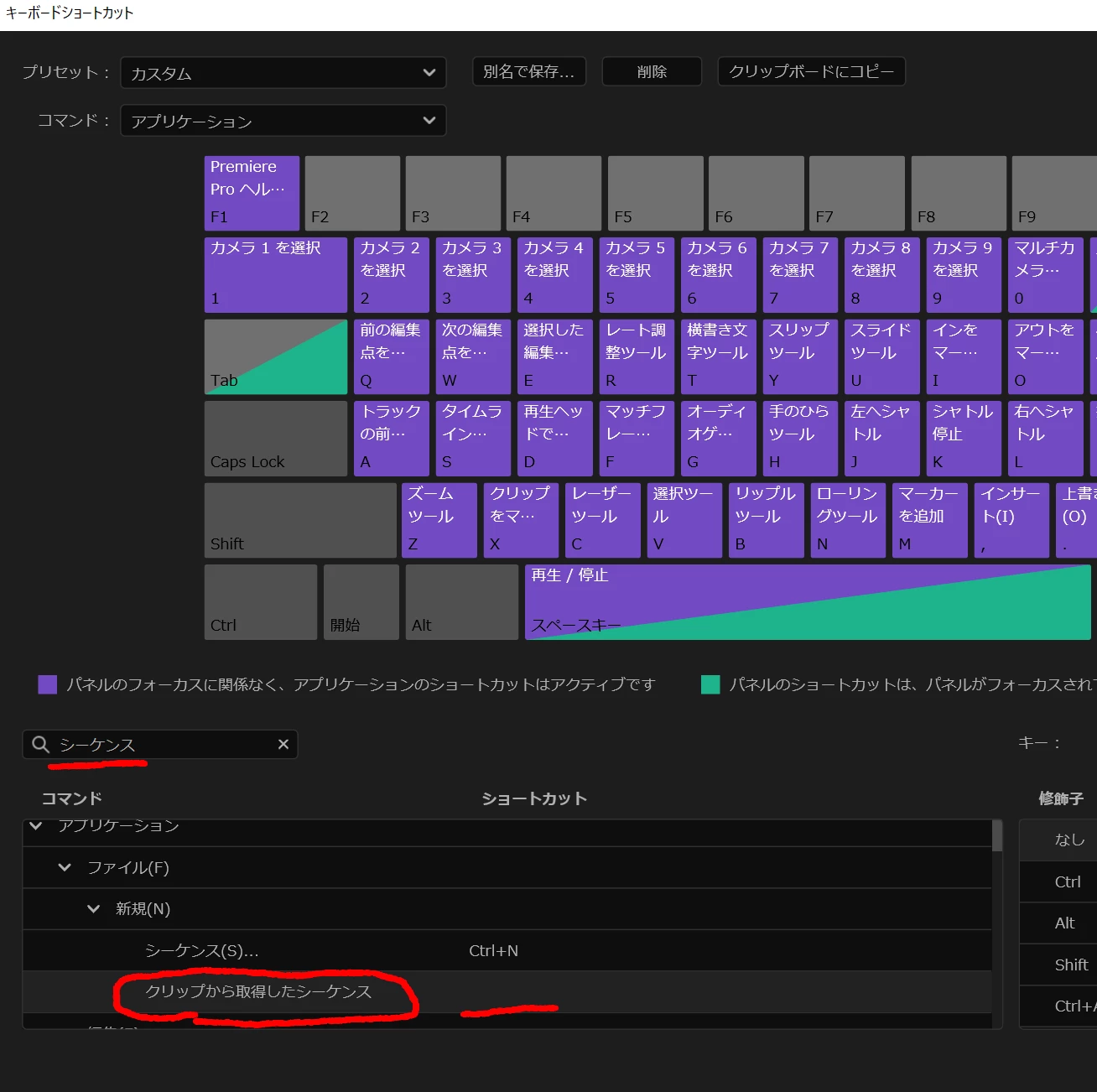Click the 1 key (カメラ 1 を選択)
Viewport: 1097px width, 1092px height.
[x=276, y=274]
